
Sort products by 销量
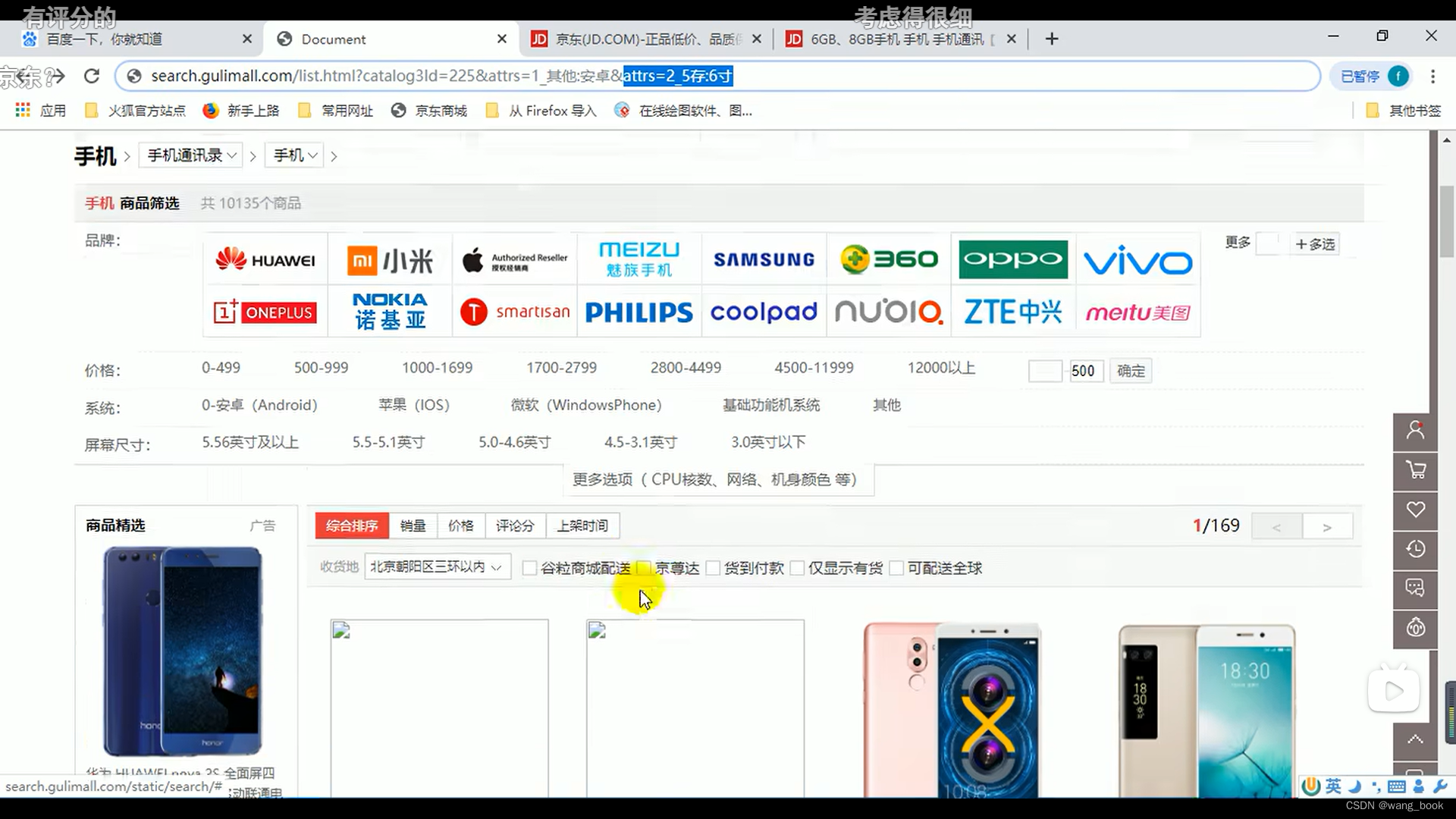413,526
